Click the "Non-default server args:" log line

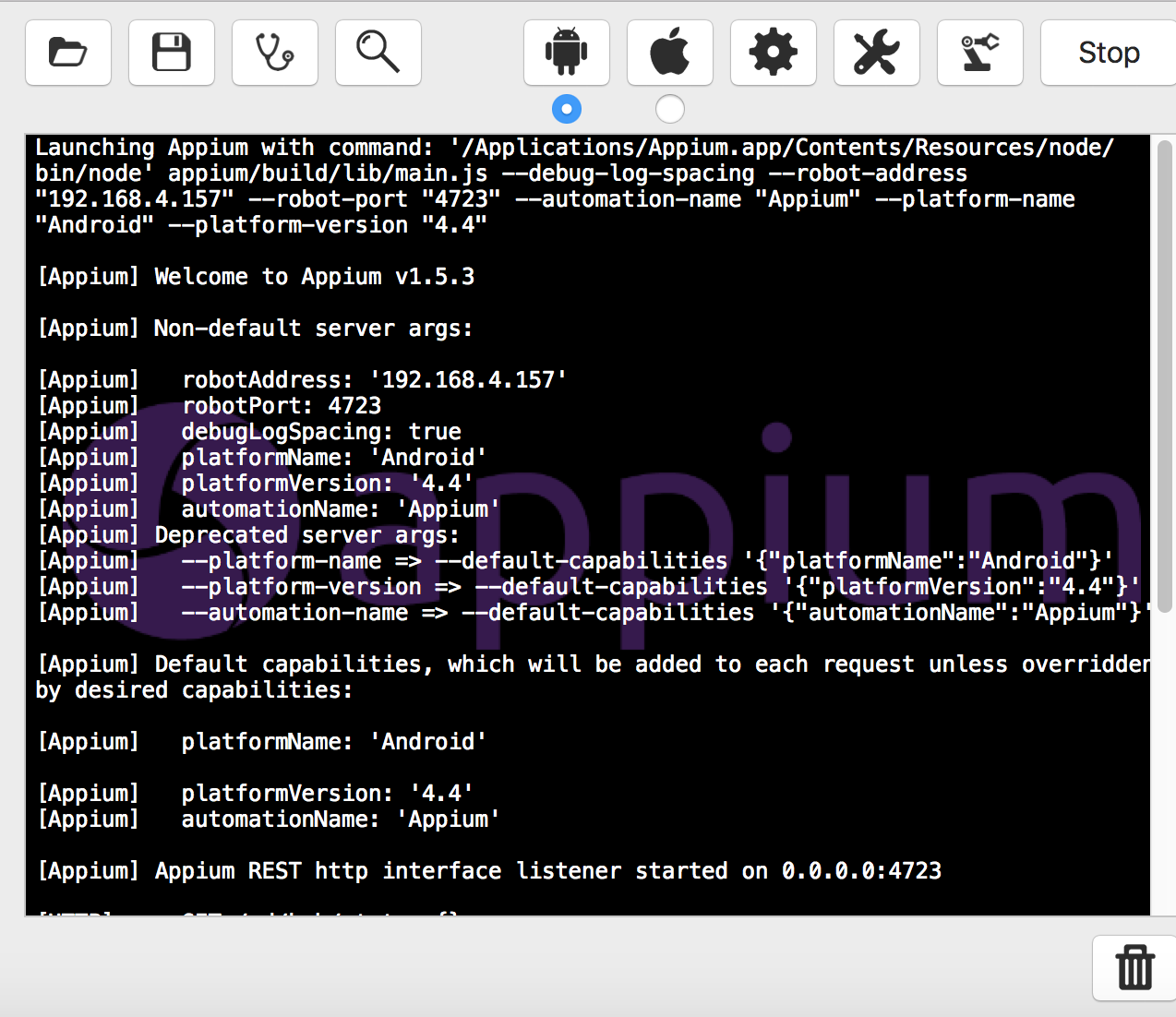point(255,329)
